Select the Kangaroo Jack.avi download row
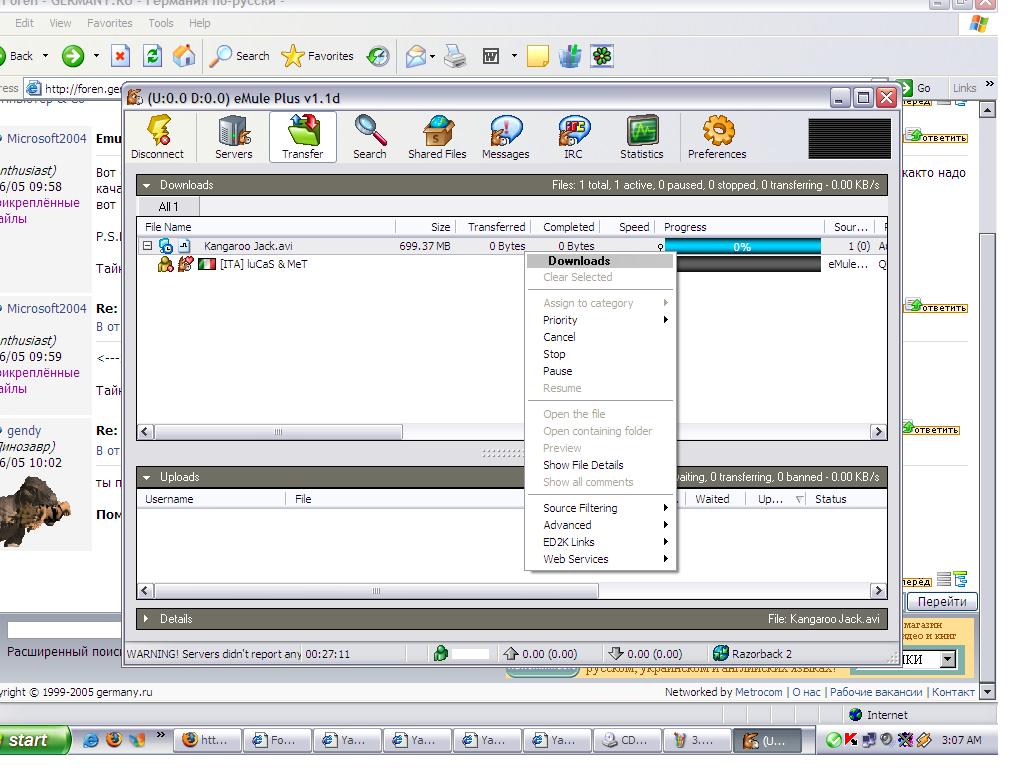Viewport: 1024px width, 768px height. [x=511, y=246]
